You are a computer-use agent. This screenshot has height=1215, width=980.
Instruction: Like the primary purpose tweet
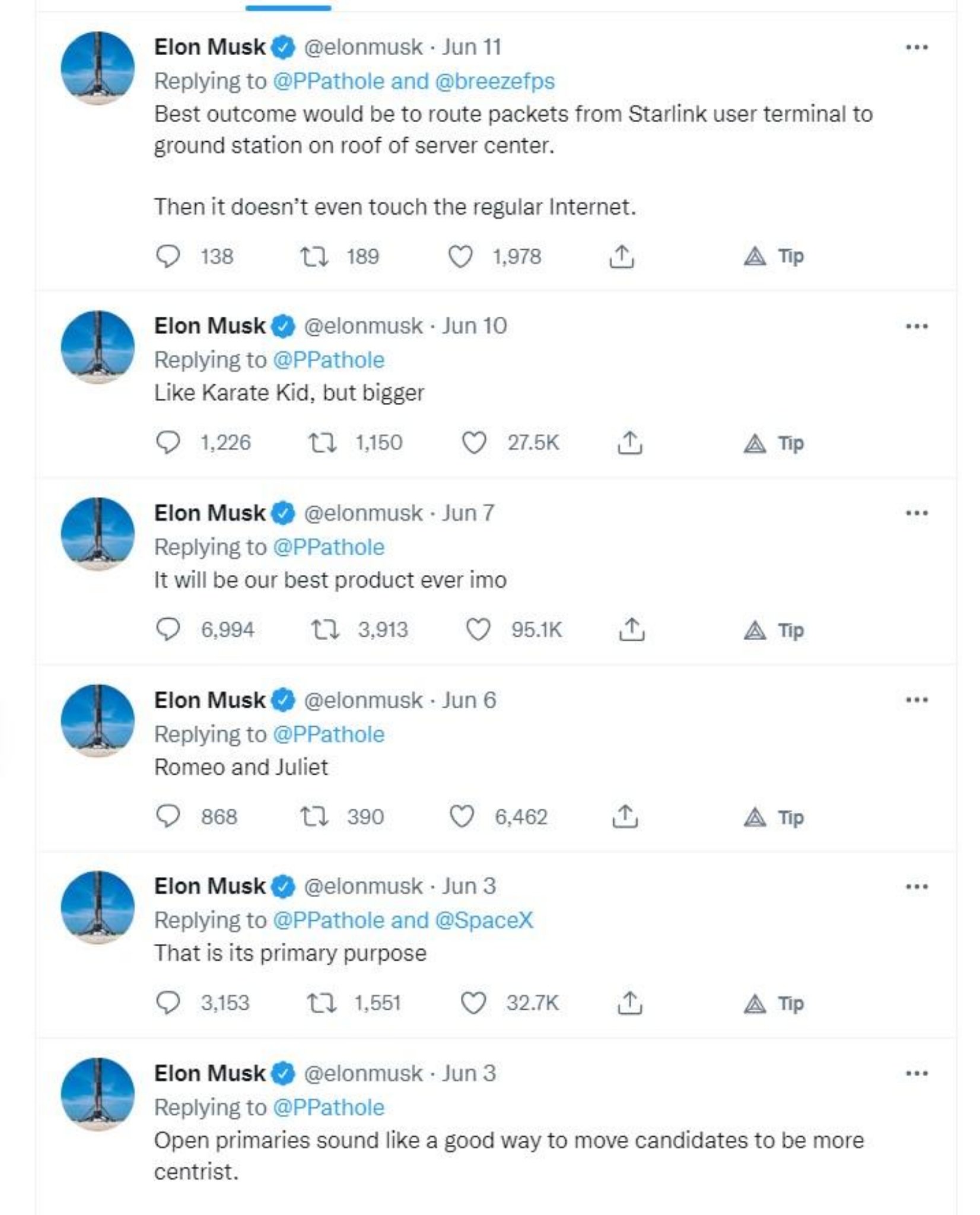click(x=473, y=1003)
